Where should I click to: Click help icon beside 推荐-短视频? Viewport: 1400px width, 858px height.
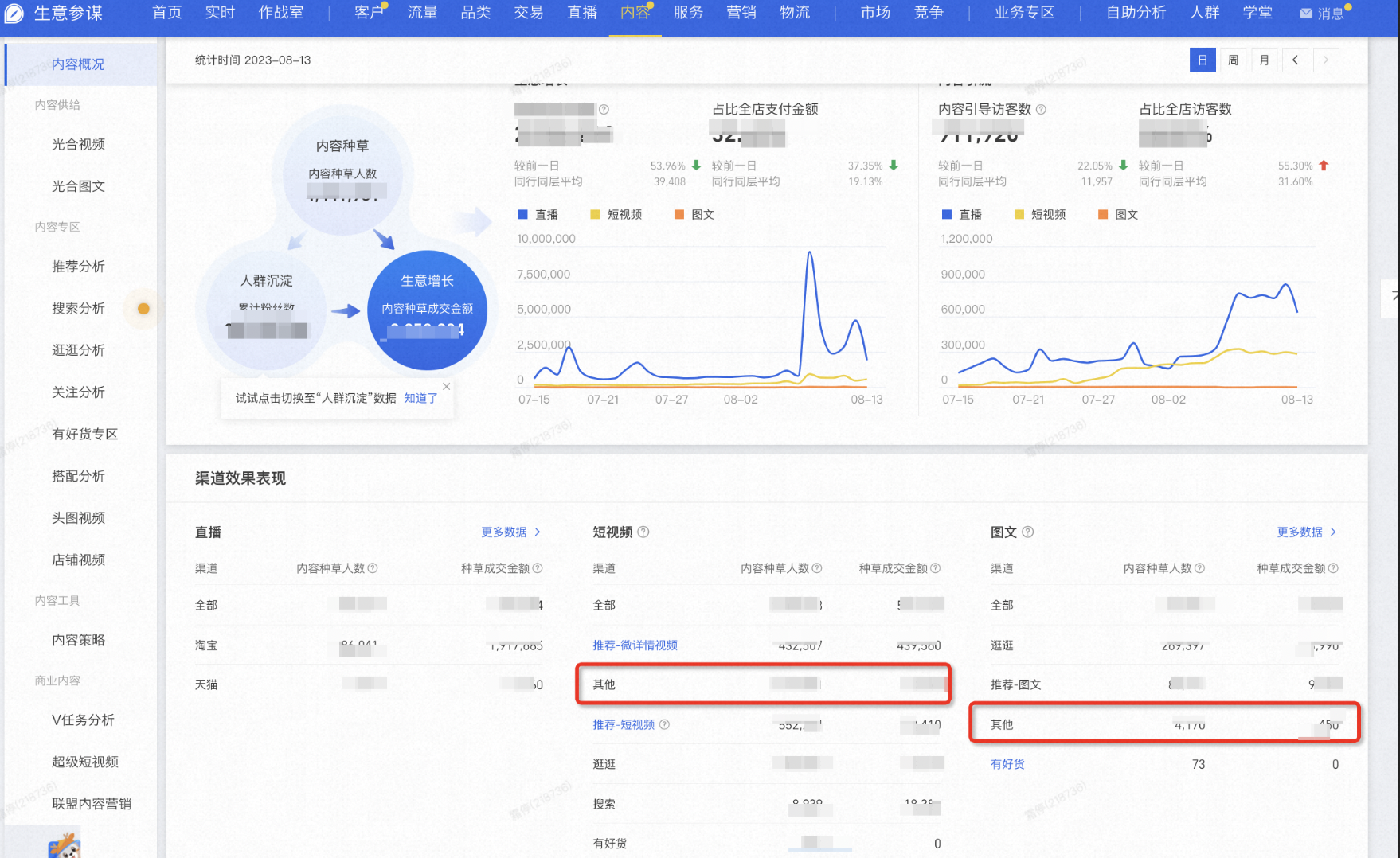tap(664, 724)
